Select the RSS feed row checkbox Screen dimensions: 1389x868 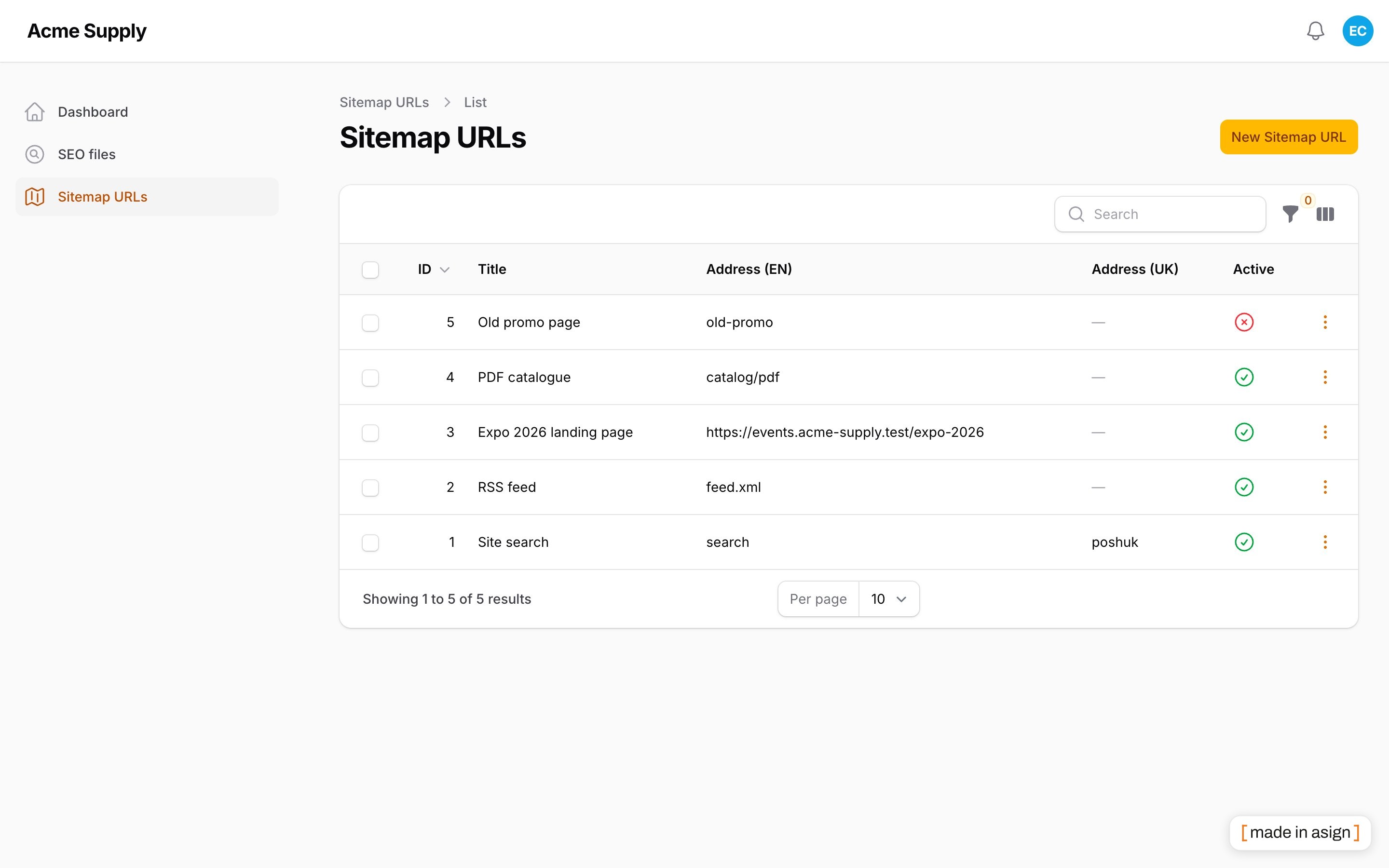click(370, 488)
